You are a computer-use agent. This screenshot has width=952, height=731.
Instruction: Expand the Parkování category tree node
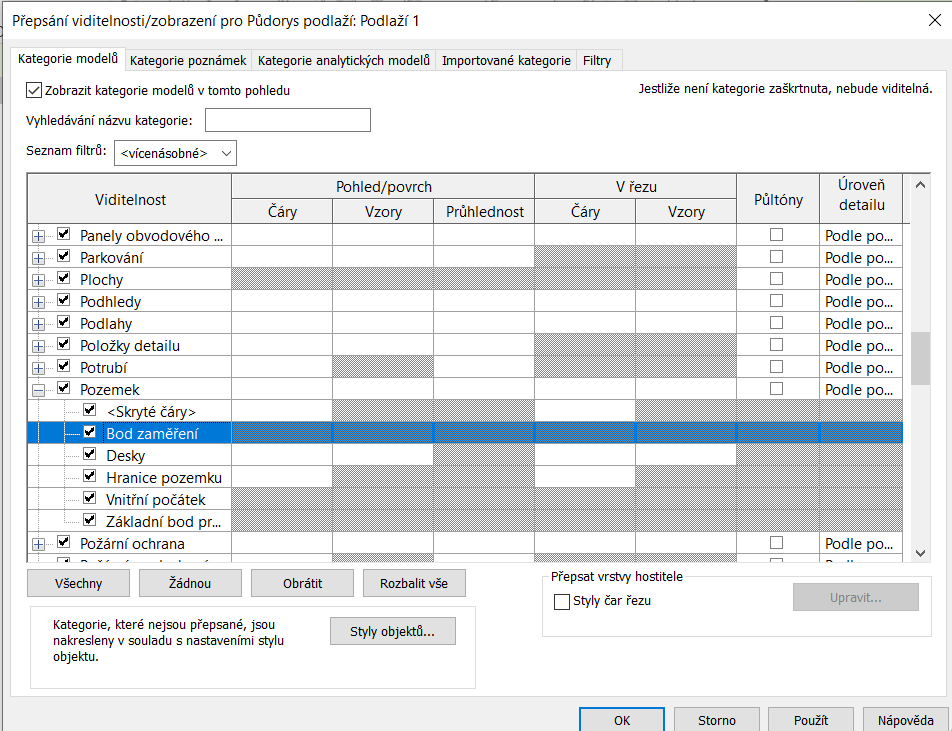38,258
